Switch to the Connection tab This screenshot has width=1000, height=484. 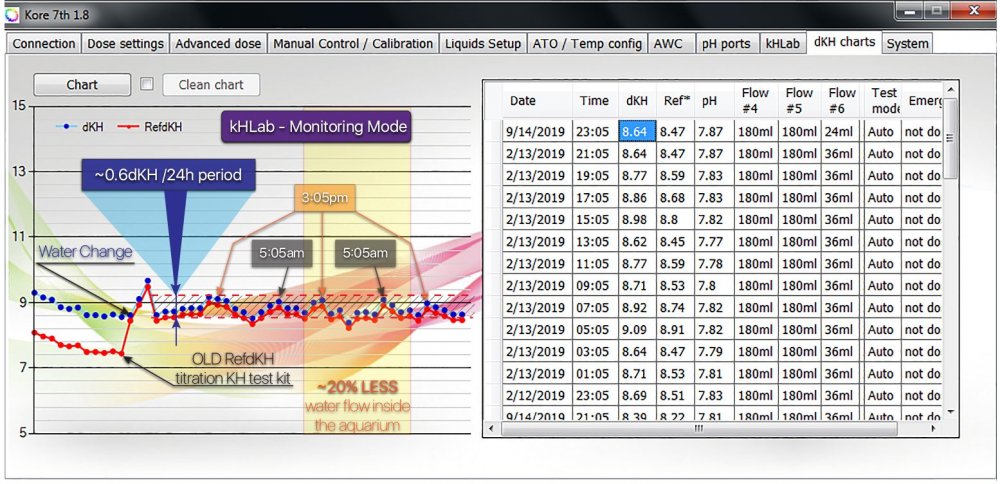44,44
